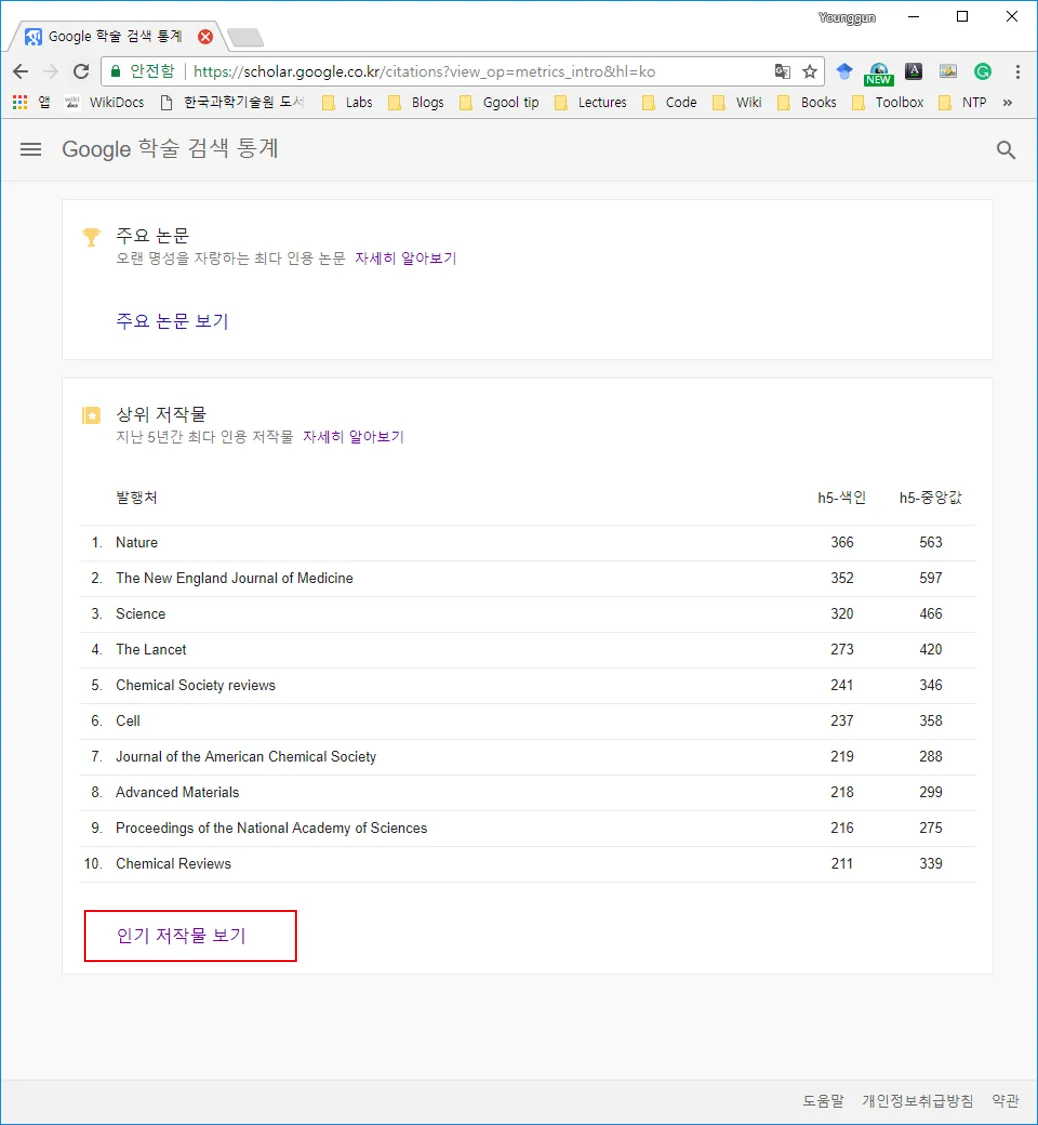The image size is (1038, 1125).
Task: Click the picture extension icon
Action: (948, 71)
